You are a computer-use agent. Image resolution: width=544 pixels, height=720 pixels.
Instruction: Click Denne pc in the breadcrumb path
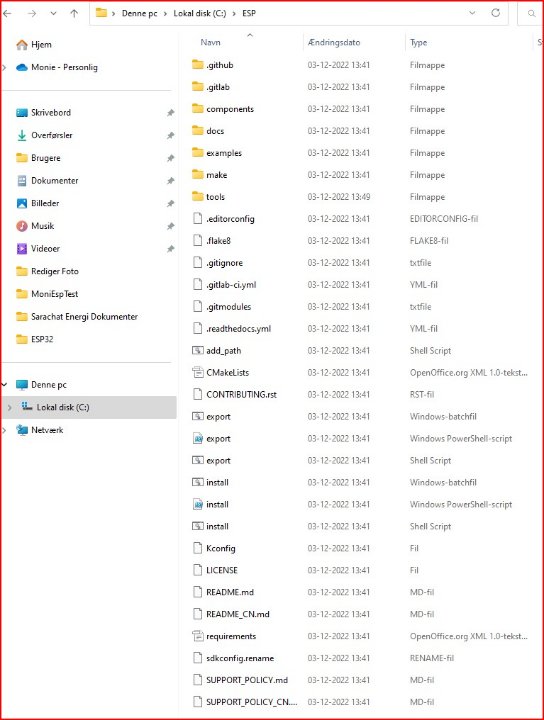140,13
